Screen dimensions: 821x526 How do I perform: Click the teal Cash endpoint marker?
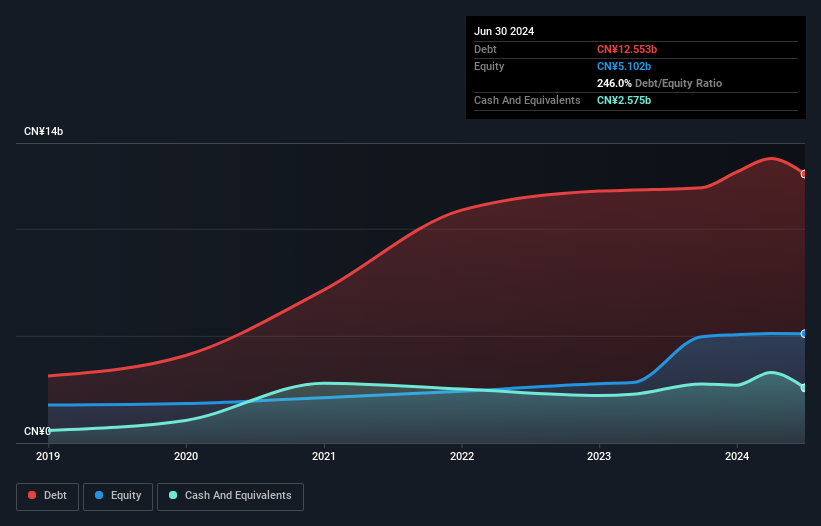click(804, 388)
